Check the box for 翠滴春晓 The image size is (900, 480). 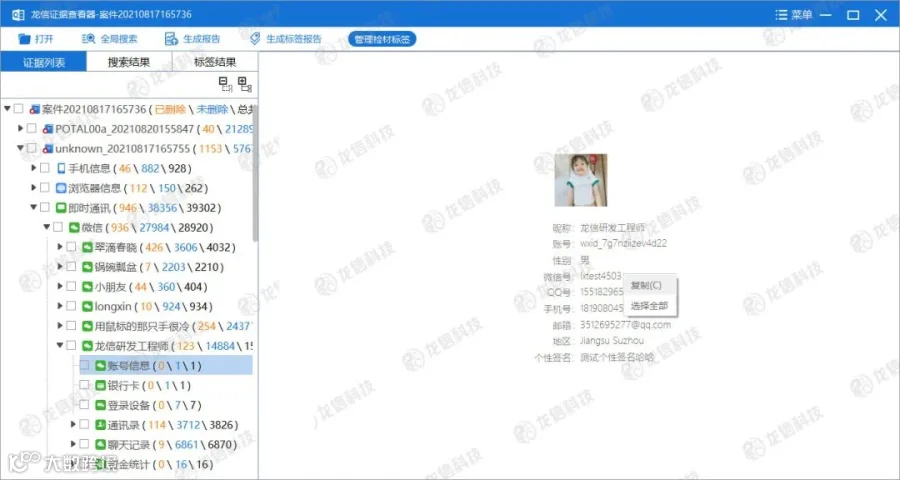pyautogui.click(x=71, y=247)
